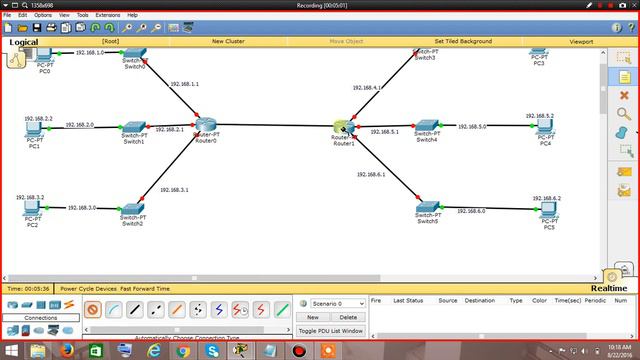Choose the Phone cable icon
The image size is (640, 360).
[x=198, y=310]
